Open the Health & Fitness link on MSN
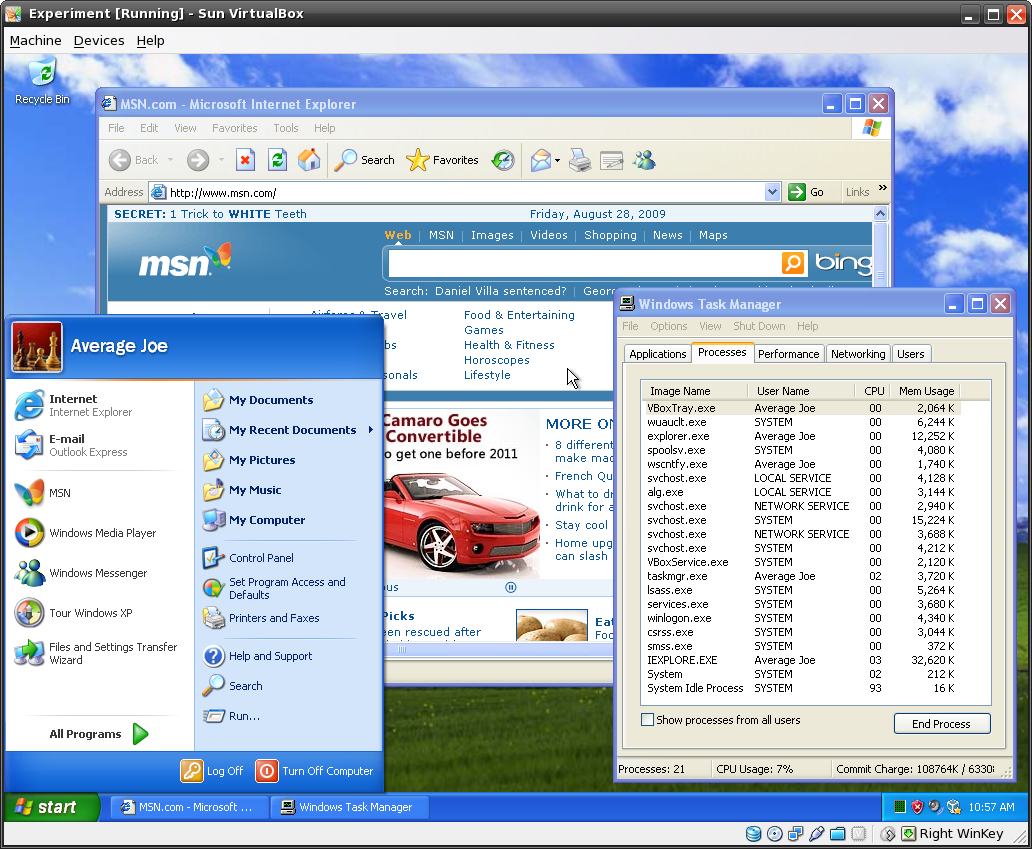Viewport: 1032px width, 849px height. point(509,345)
